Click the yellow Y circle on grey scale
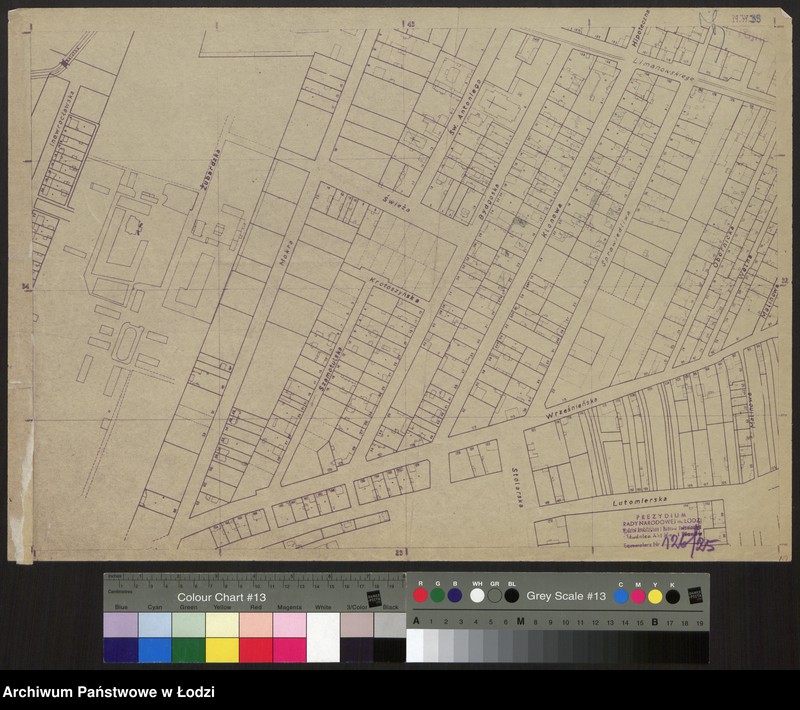Image resolution: width=800 pixels, height=710 pixels. tap(655, 596)
